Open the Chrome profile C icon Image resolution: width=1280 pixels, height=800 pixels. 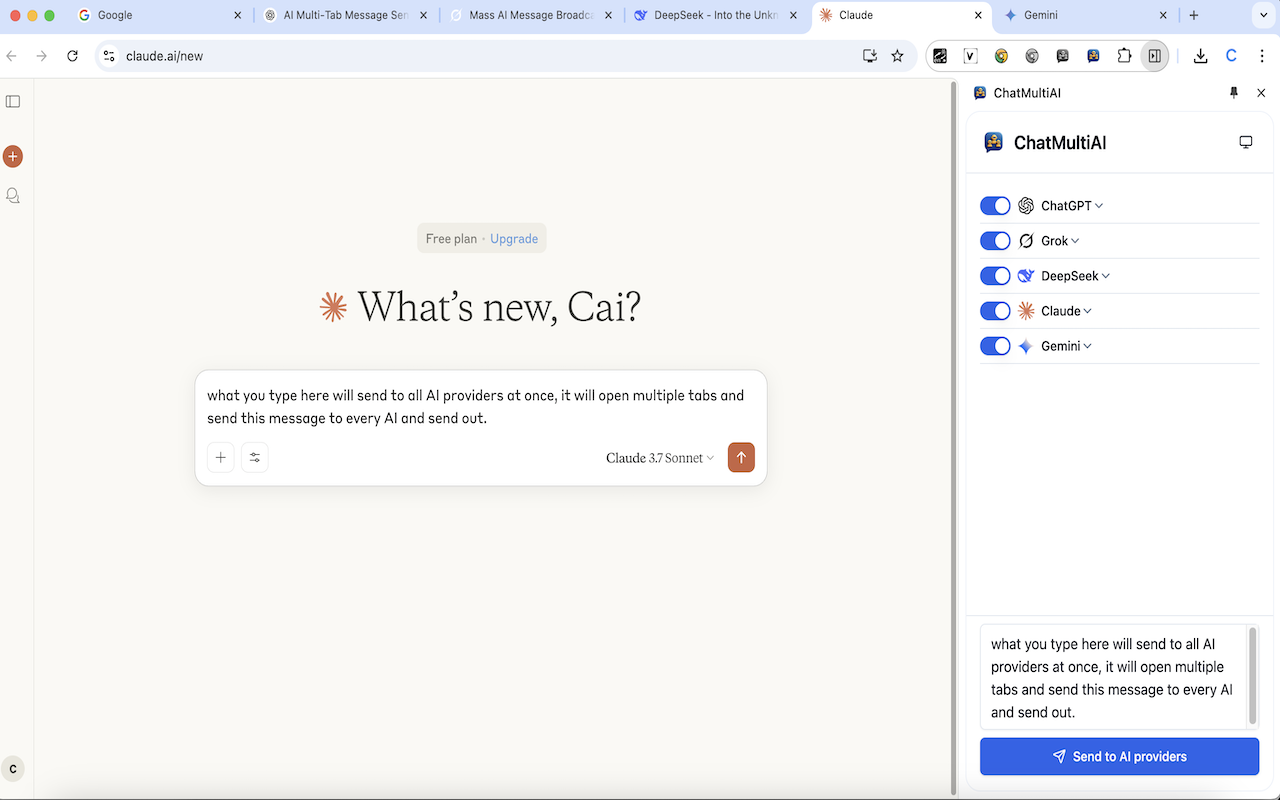[1232, 56]
